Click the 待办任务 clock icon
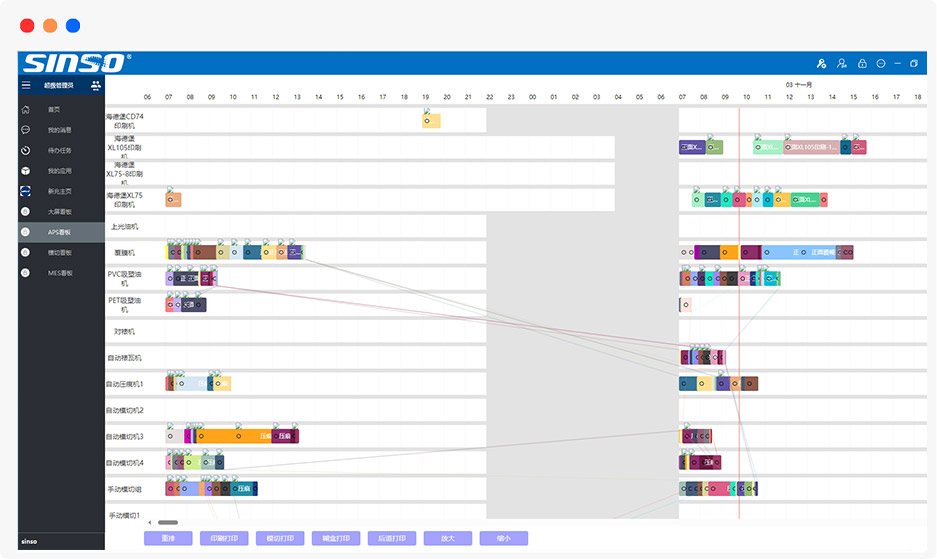Screen dimensions: 937x559 pos(26,150)
